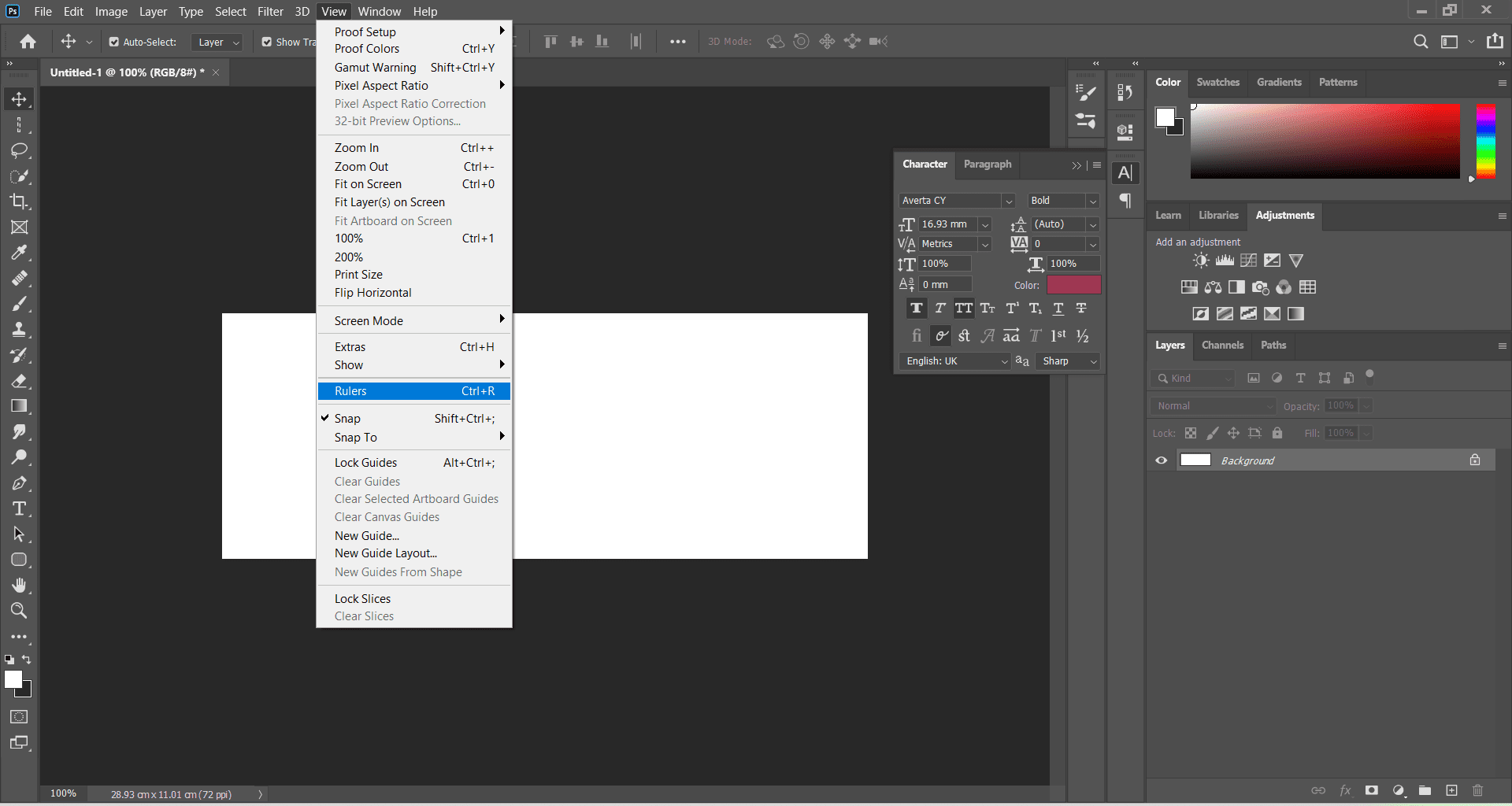Image resolution: width=1512 pixels, height=806 pixels.
Task: Hide the Background layer
Action: click(1161, 460)
